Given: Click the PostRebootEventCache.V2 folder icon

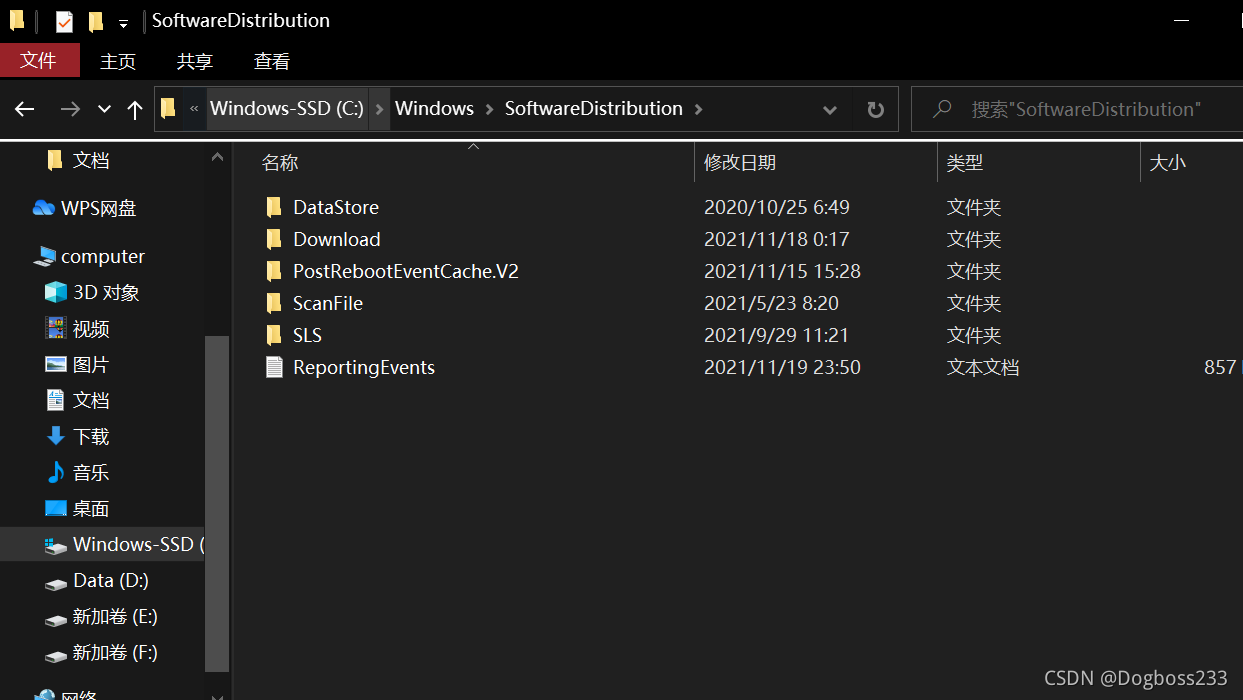Looking at the screenshot, I should click(x=274, y=271).
